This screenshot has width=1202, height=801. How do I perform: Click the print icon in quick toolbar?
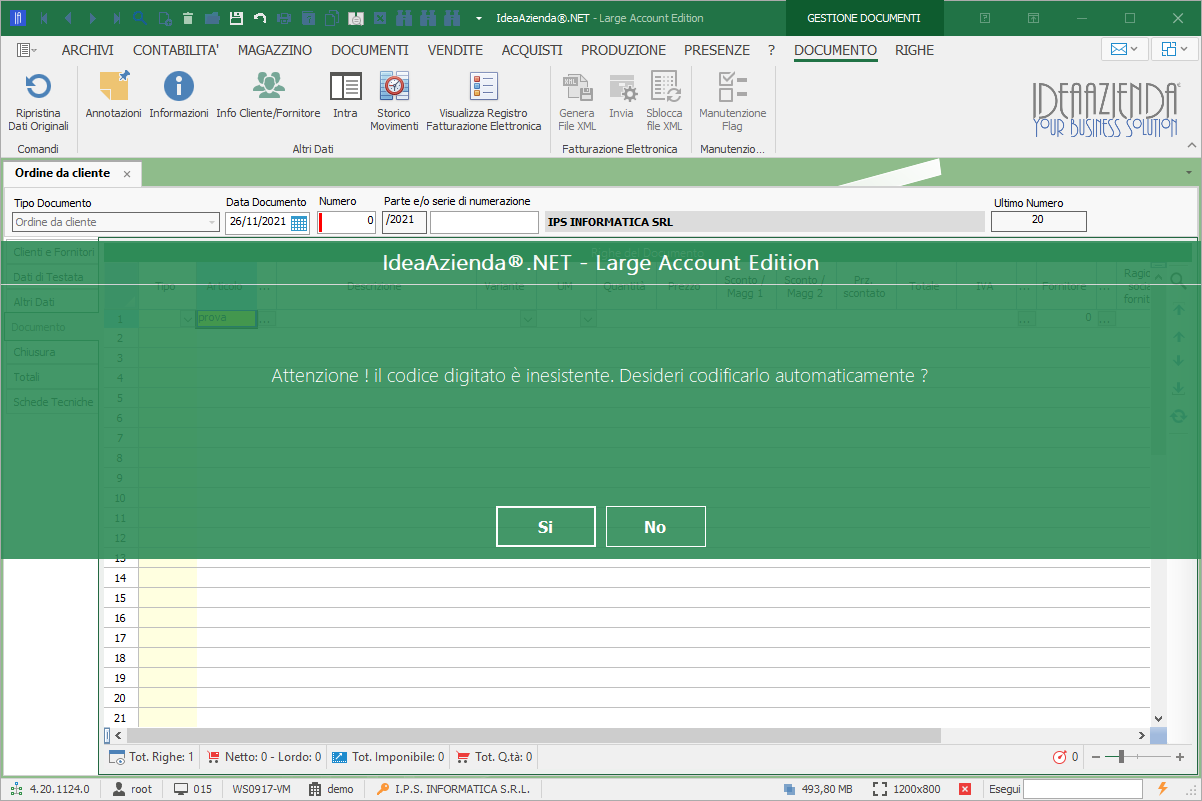[x=284, y=18]
